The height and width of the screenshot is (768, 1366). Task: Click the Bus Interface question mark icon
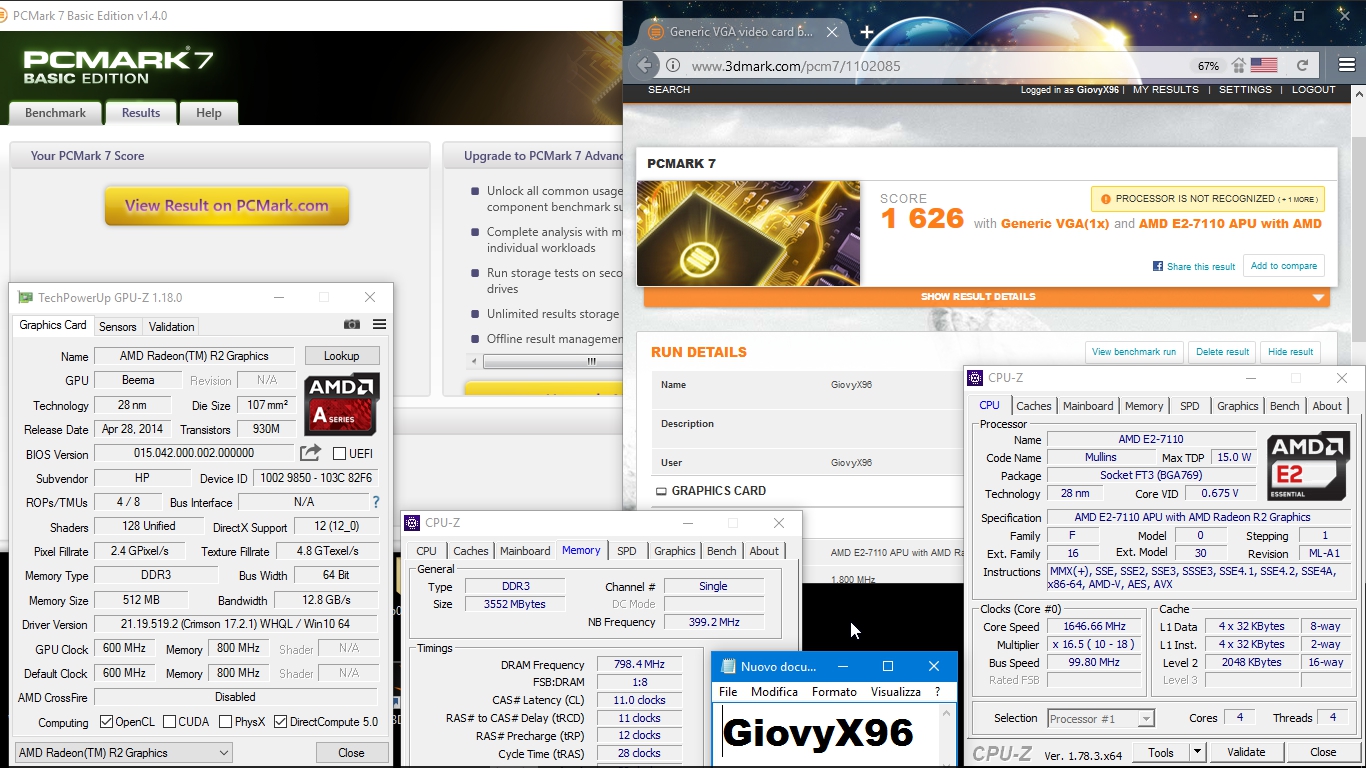pos(376,502)
